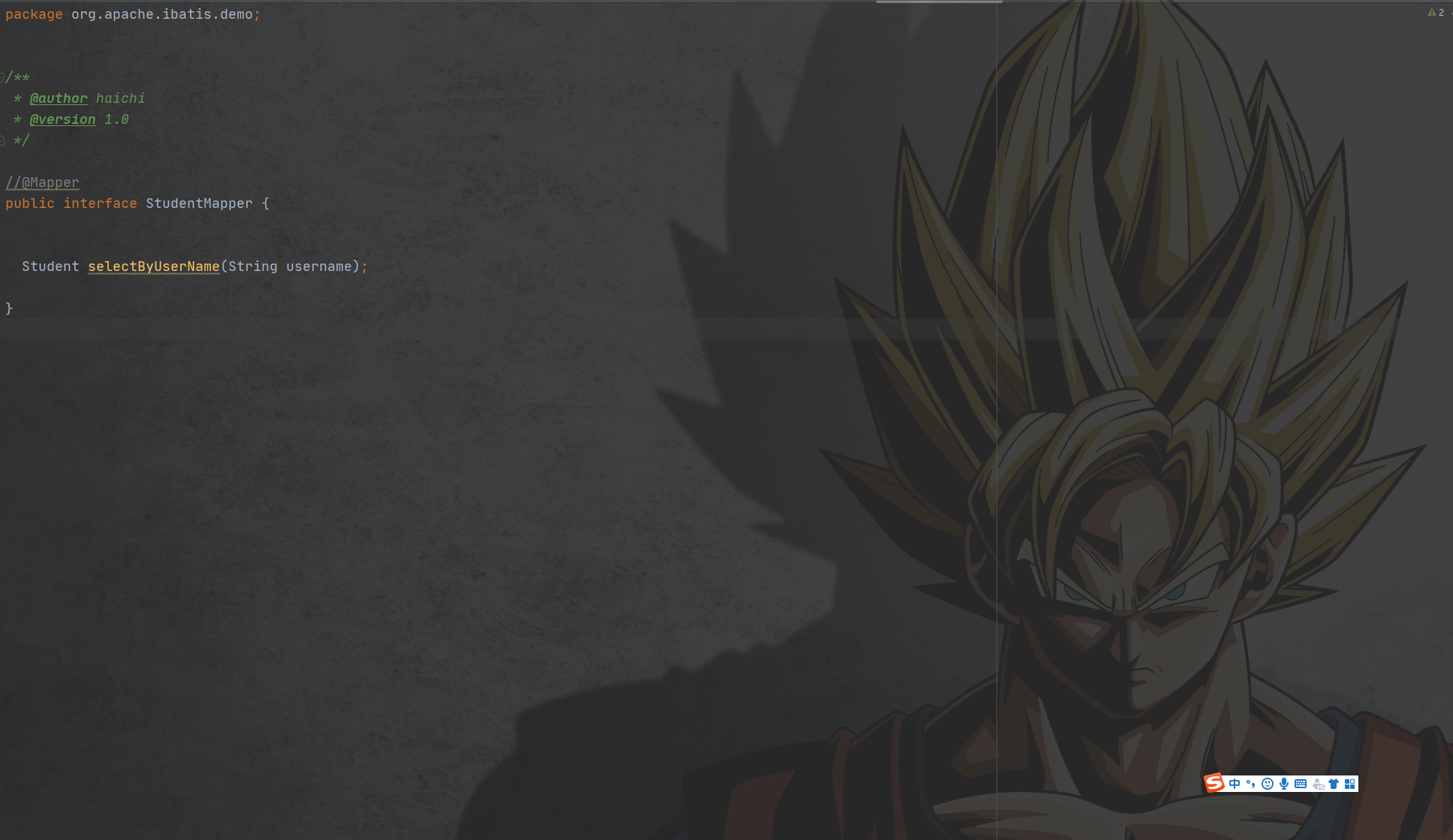Click the StudentMapper interface name

(x=199, y=203)
